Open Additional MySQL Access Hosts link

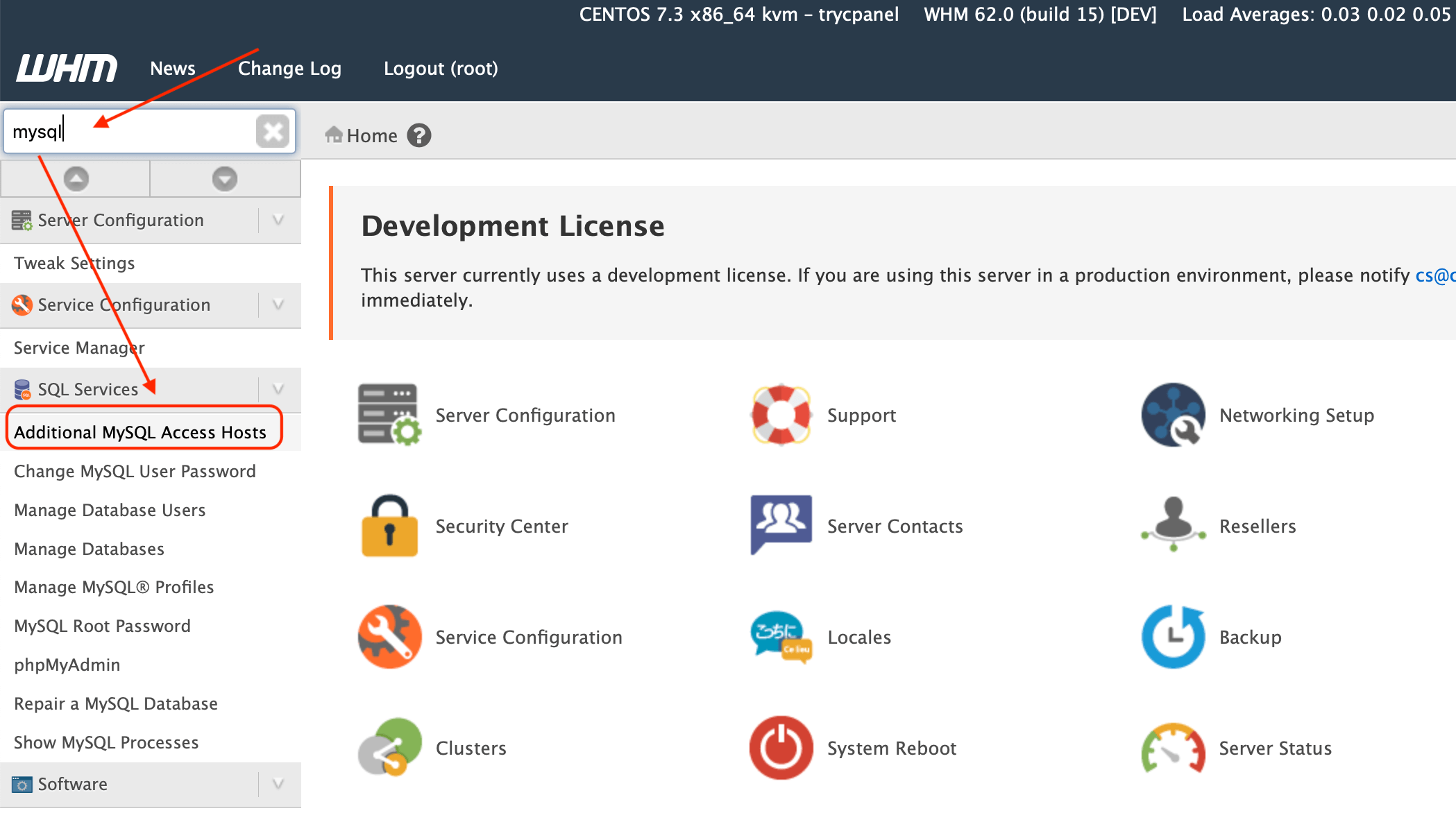(140, 432)
